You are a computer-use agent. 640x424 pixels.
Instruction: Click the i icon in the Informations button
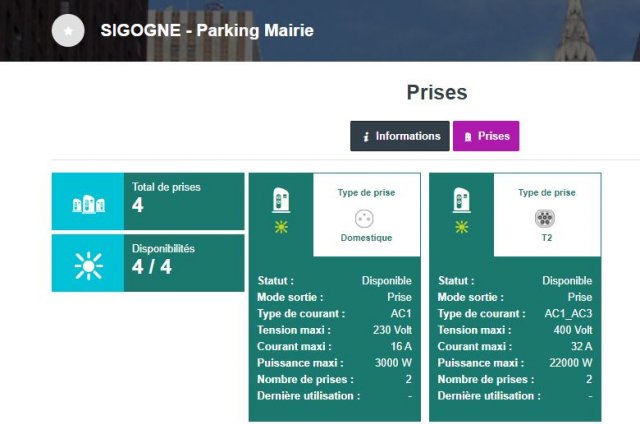(x=366, y=137)
